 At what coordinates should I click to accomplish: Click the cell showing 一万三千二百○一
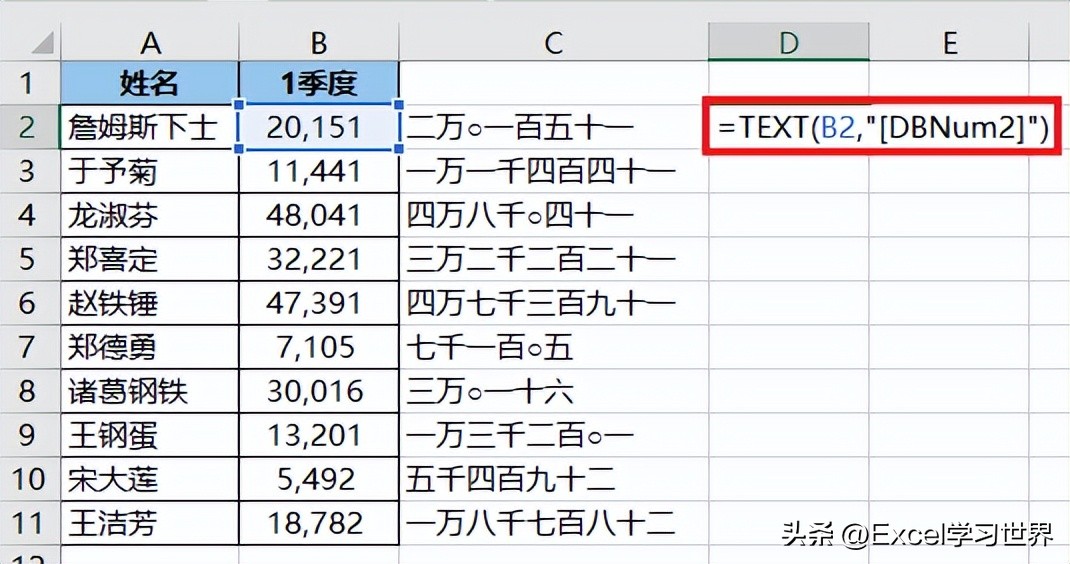pyautogui.click(x=553, y=435)
